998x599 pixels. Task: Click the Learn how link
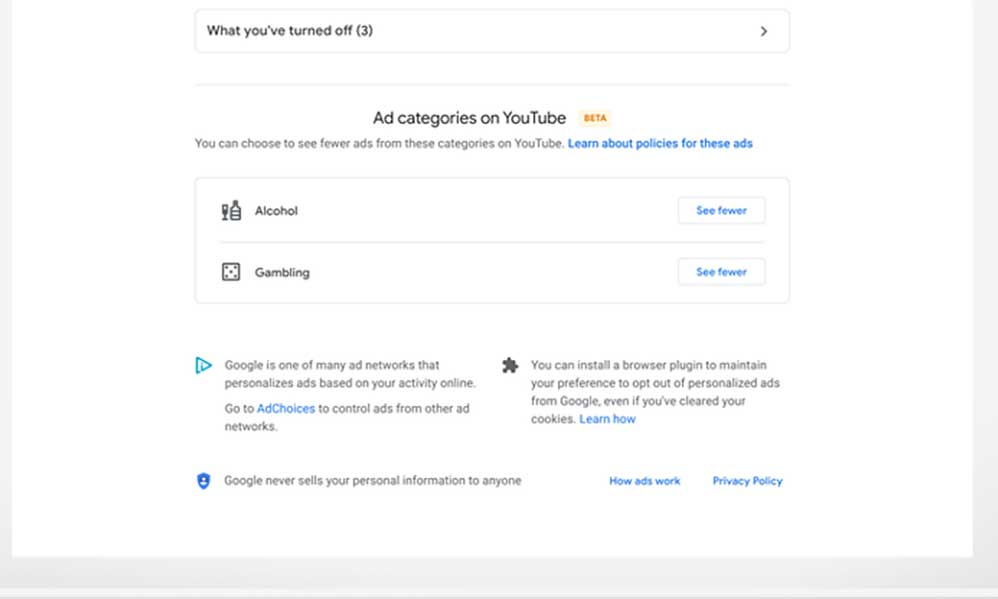click(607, 419)
